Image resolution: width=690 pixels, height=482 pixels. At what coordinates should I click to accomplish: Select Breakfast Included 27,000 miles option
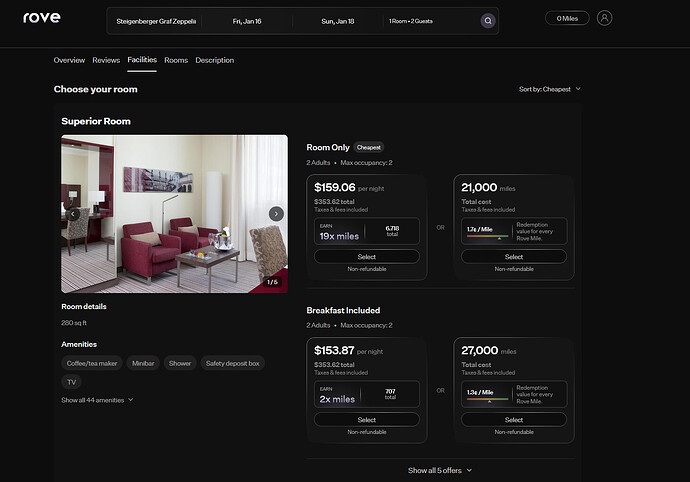(513, 420)
